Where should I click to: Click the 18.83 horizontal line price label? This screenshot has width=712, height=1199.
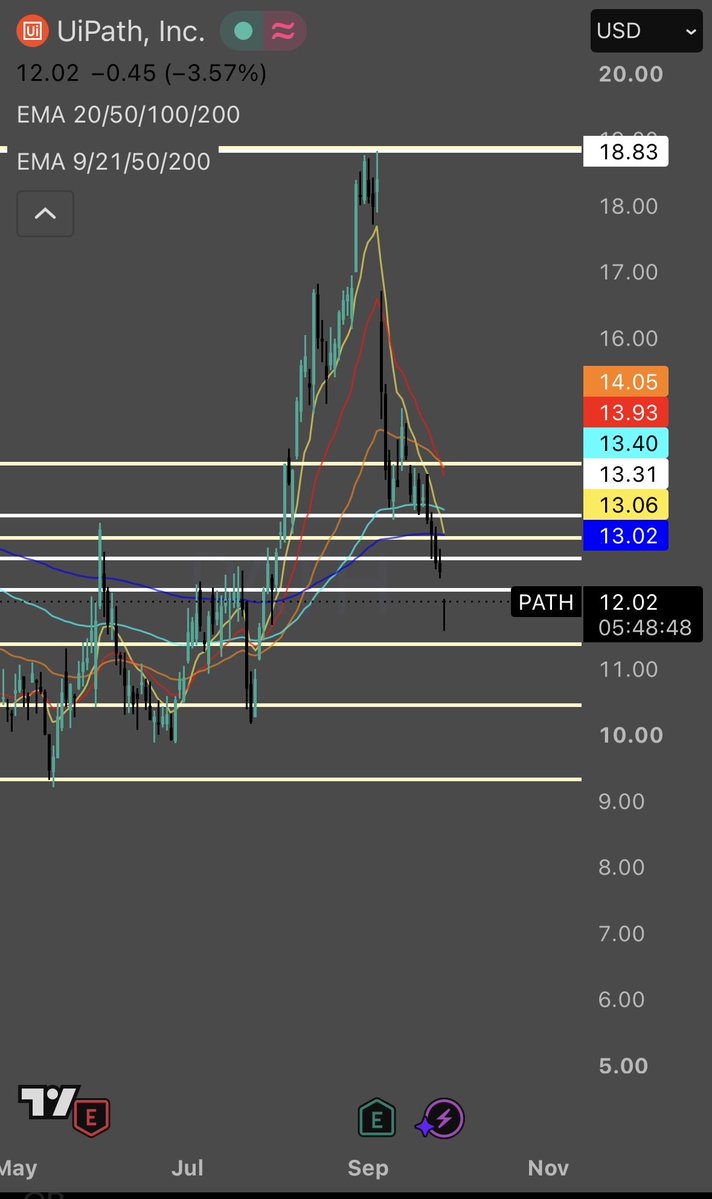point(626,151)
